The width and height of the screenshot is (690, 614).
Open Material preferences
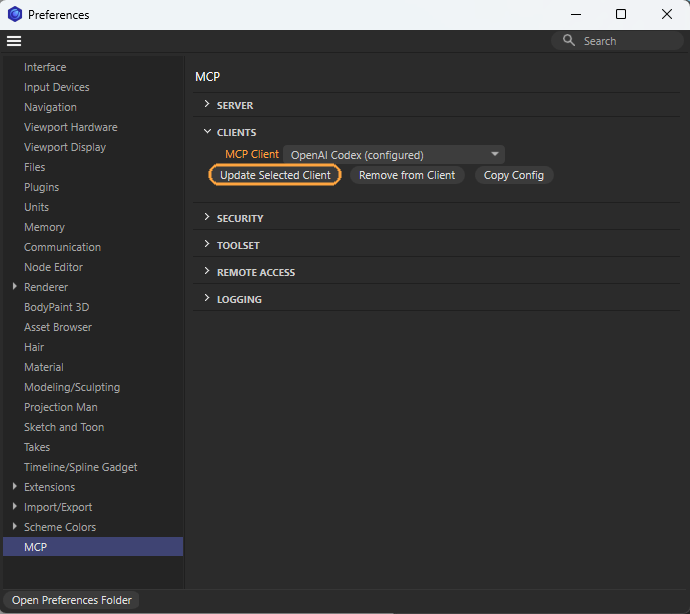click(44, 367)
